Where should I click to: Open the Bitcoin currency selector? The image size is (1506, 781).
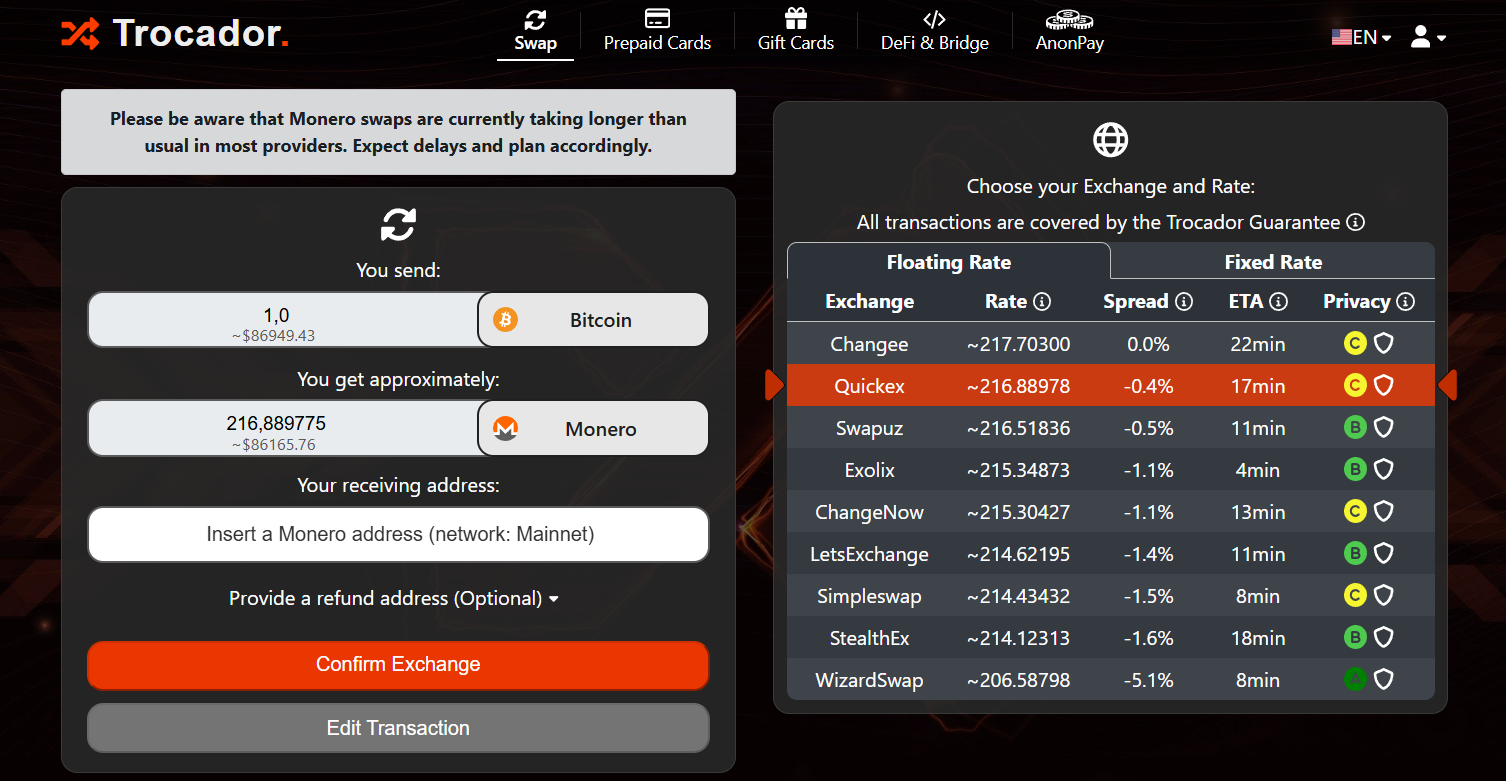[x=593, y=320]
